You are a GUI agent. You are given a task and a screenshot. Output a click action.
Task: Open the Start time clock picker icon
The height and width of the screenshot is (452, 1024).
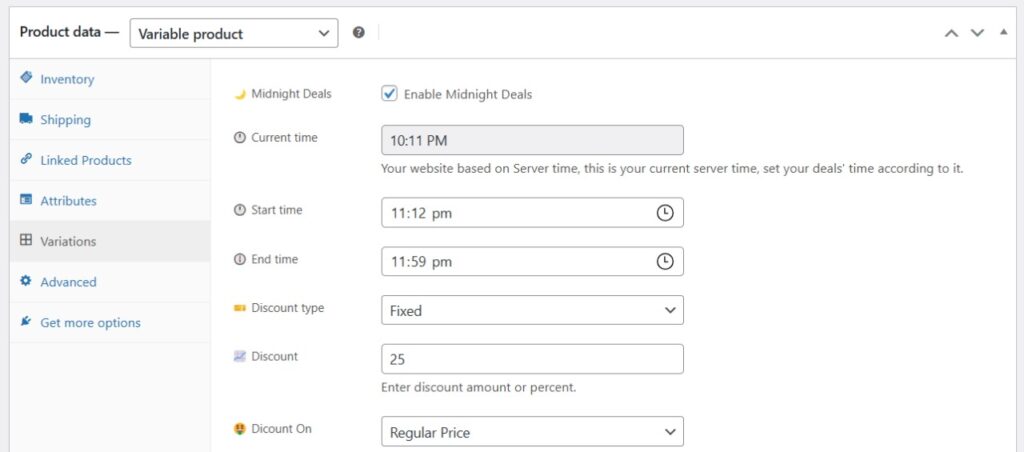[665, 213]
